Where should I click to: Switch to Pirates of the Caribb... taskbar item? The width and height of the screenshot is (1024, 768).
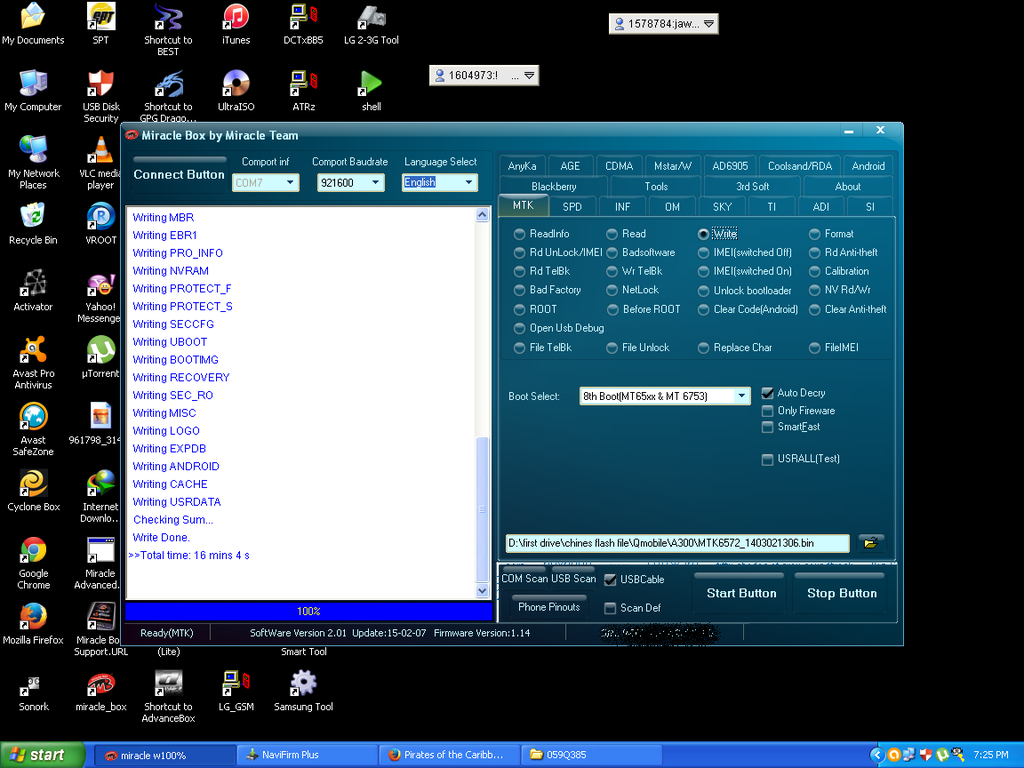point(449,755)
